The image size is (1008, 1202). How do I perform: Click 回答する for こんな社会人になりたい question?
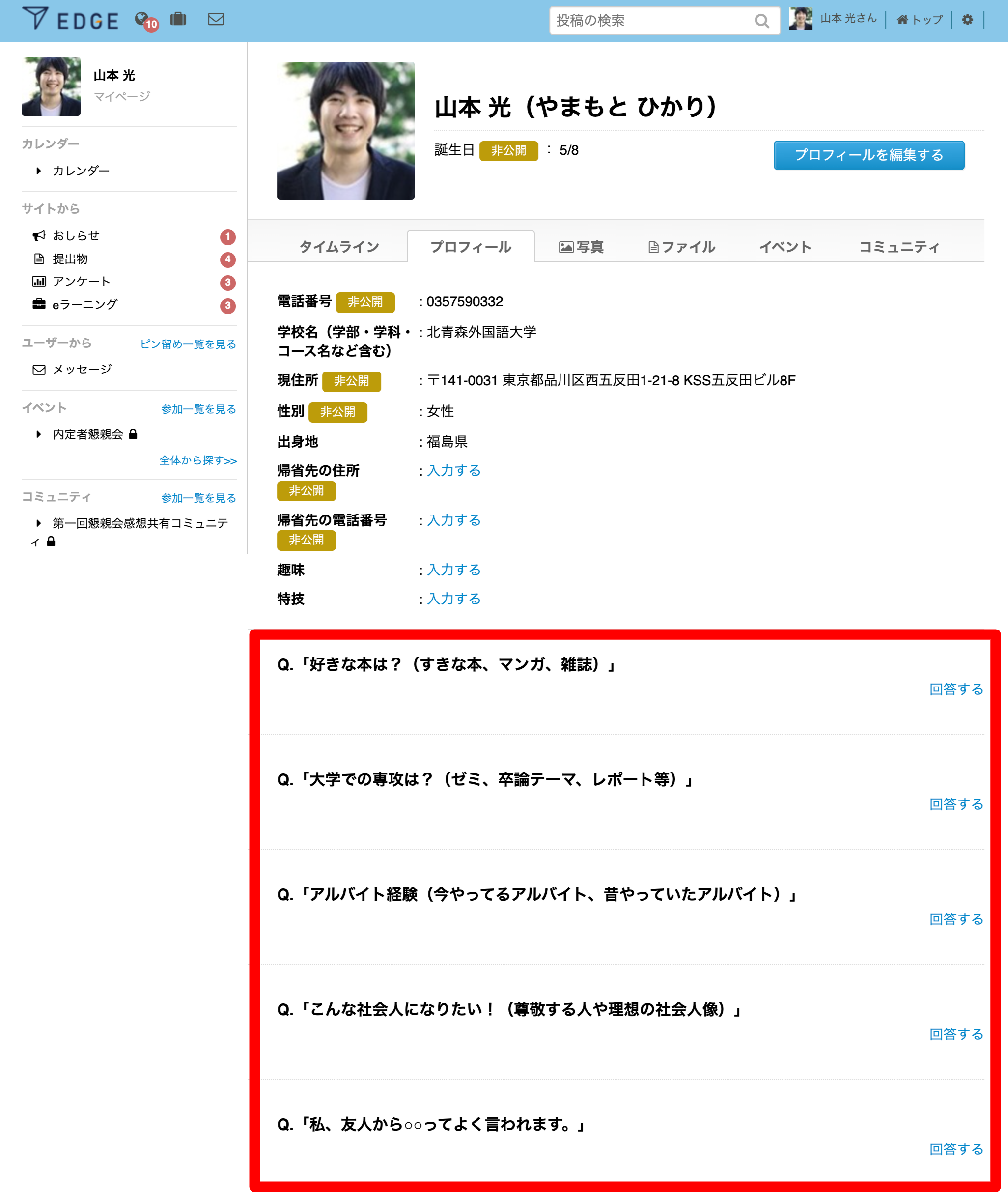click(x=956, y=1034)
